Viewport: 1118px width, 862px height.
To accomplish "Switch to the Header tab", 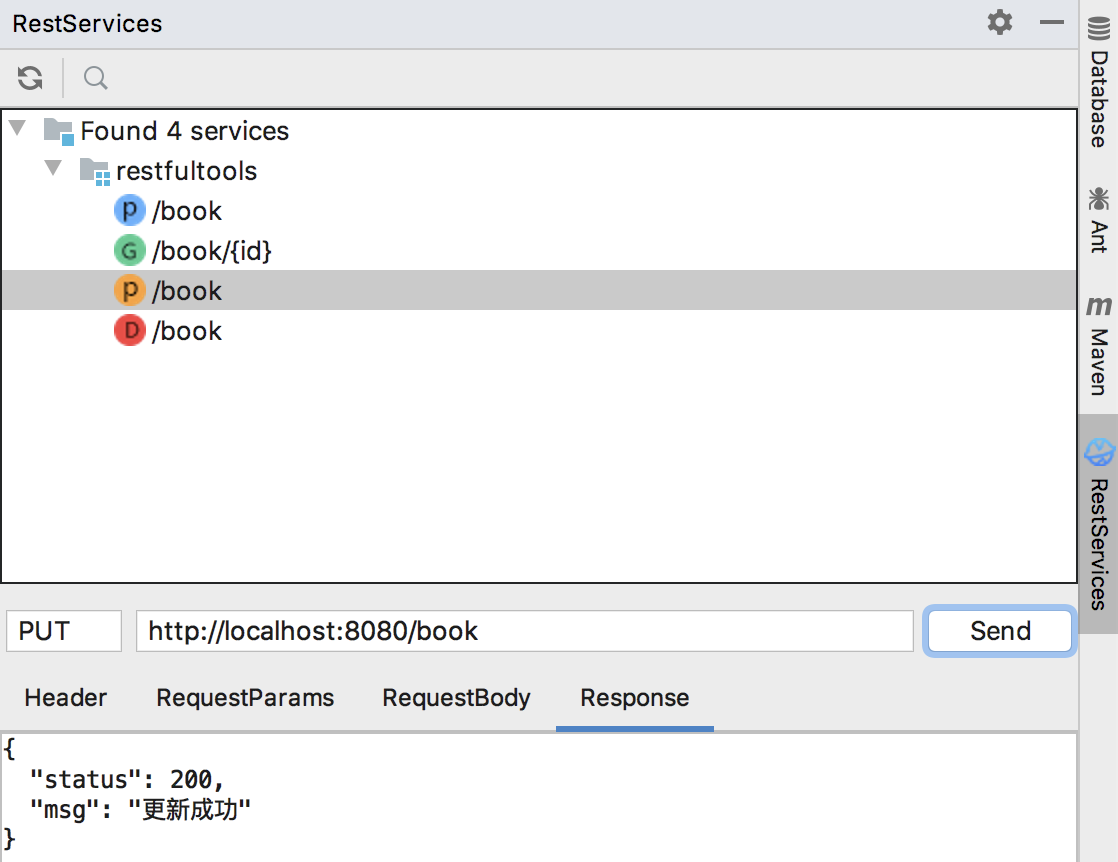I will pyautogui.click(x=65, y=698).
